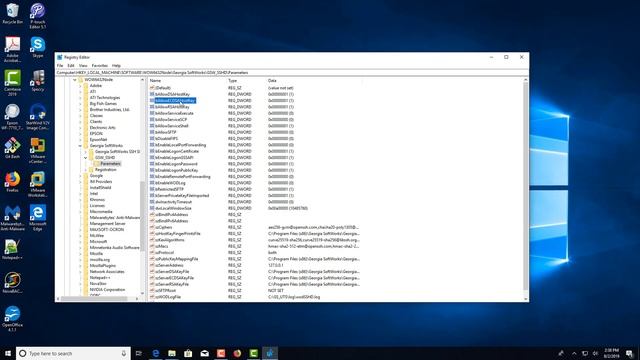This screenshot has width=640, height=360.
Task: Open Notepad++ desktop shortcut
Action: point(12,249)
